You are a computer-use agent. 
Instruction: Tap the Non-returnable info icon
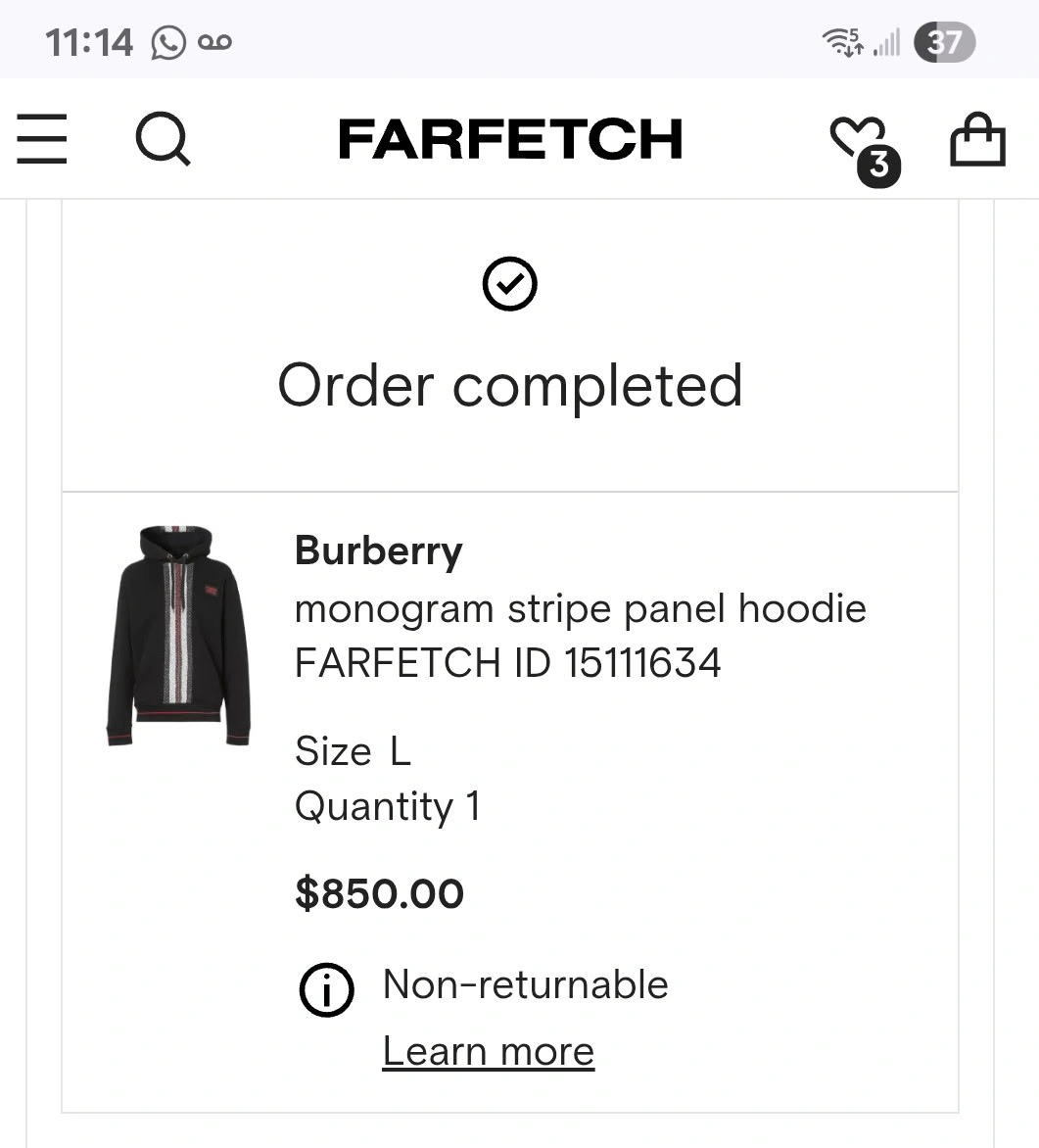tap(326, 990)
